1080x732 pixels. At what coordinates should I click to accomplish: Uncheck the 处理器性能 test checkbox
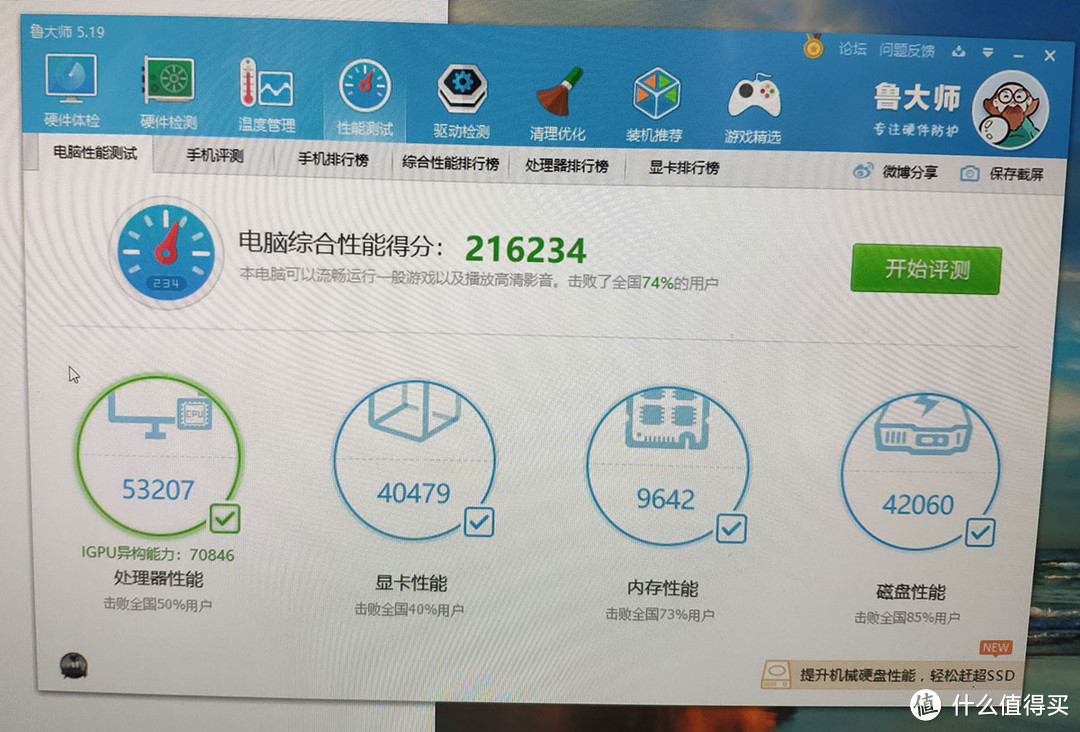225,519
